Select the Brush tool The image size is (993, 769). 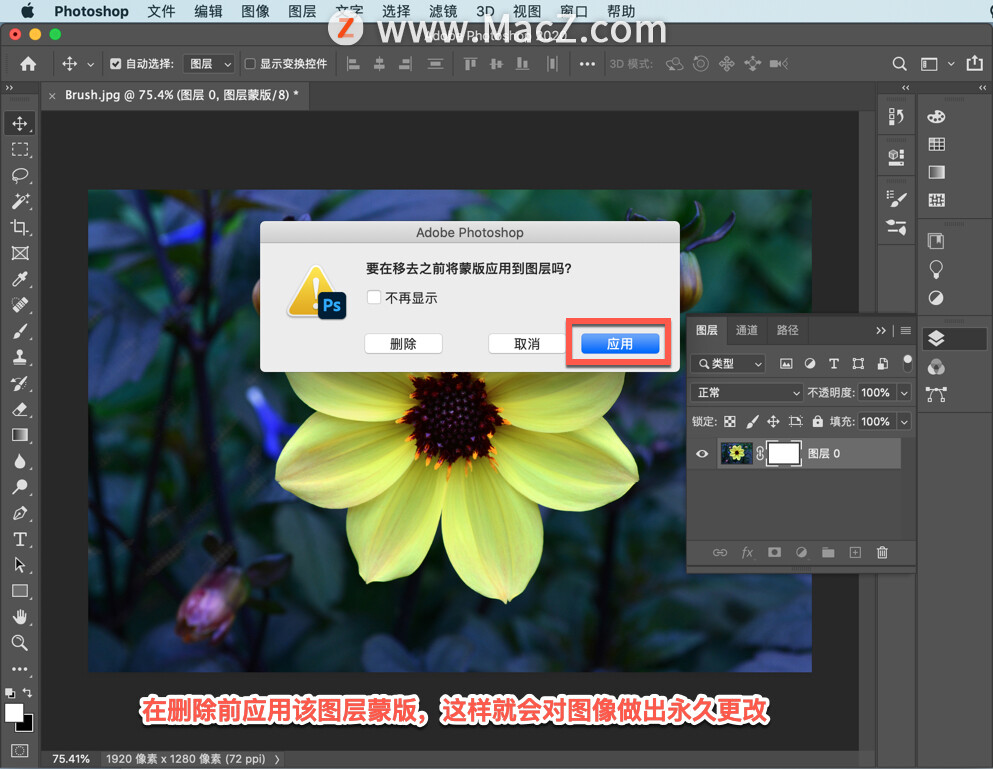click(20, 331)
